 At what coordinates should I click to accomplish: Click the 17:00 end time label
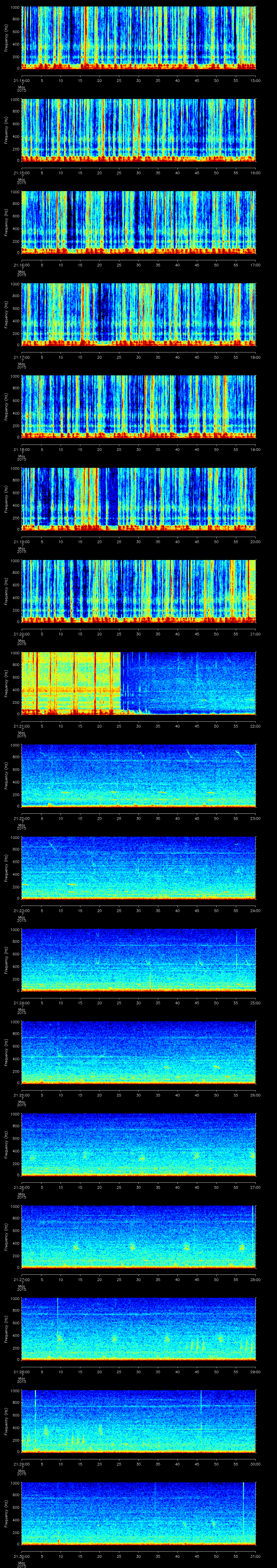(256, 265)
